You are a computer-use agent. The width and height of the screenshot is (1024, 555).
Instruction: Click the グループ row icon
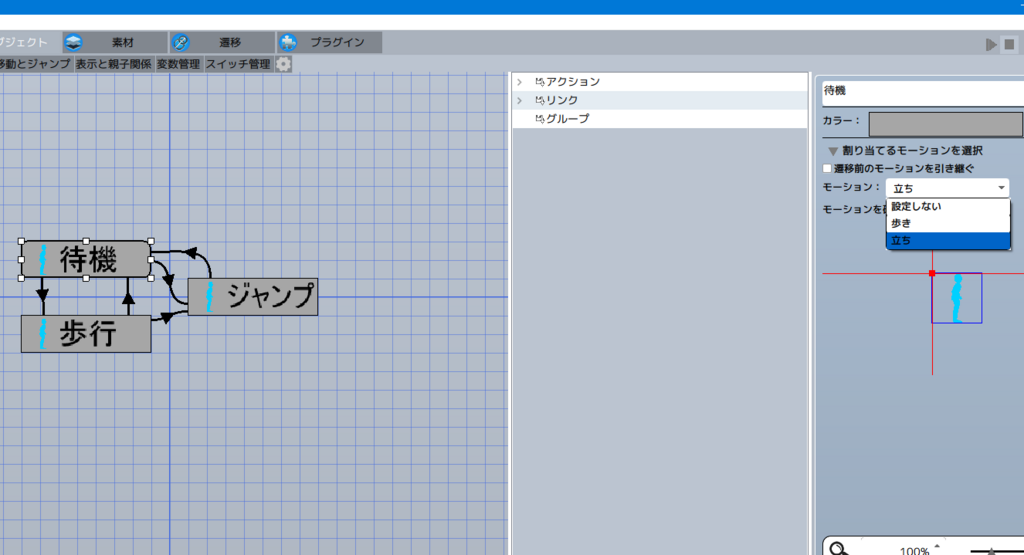point(539,118)
